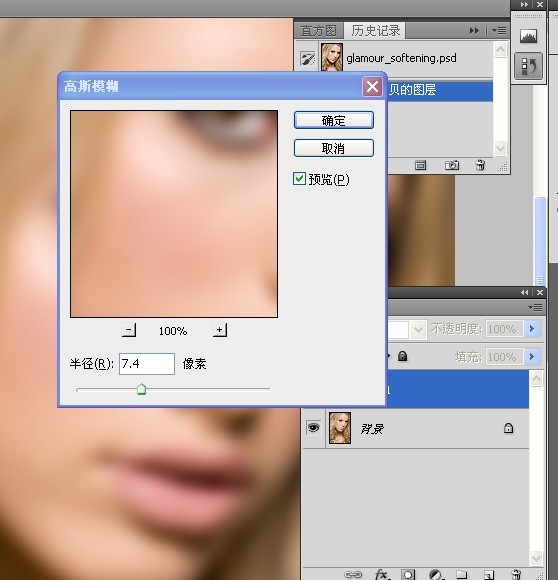This screenshot has width=558, height=580.
Task: Toggle lock all icon in Layers panel
Action: tap(402, 356)
